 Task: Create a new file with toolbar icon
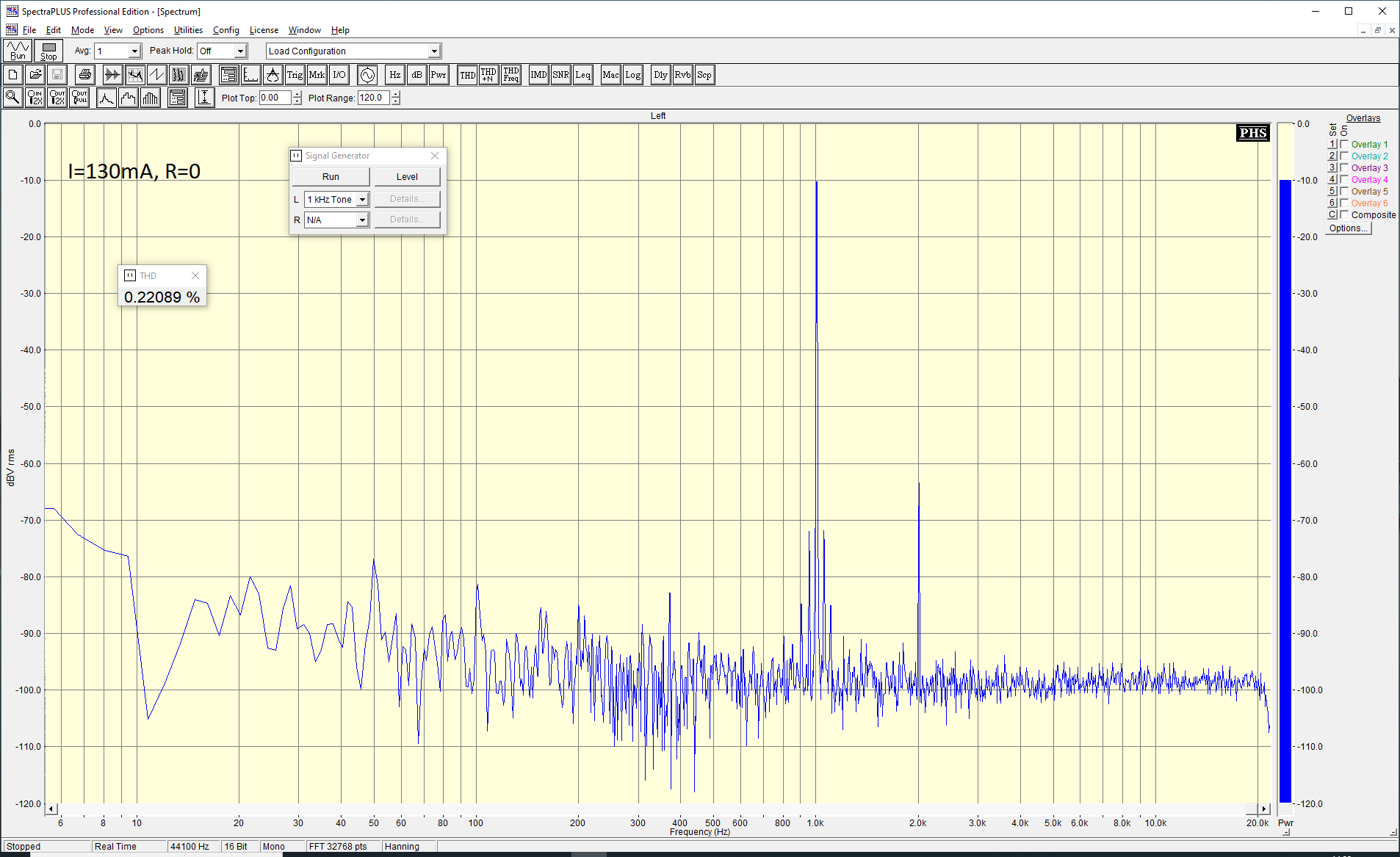[13, 75]
